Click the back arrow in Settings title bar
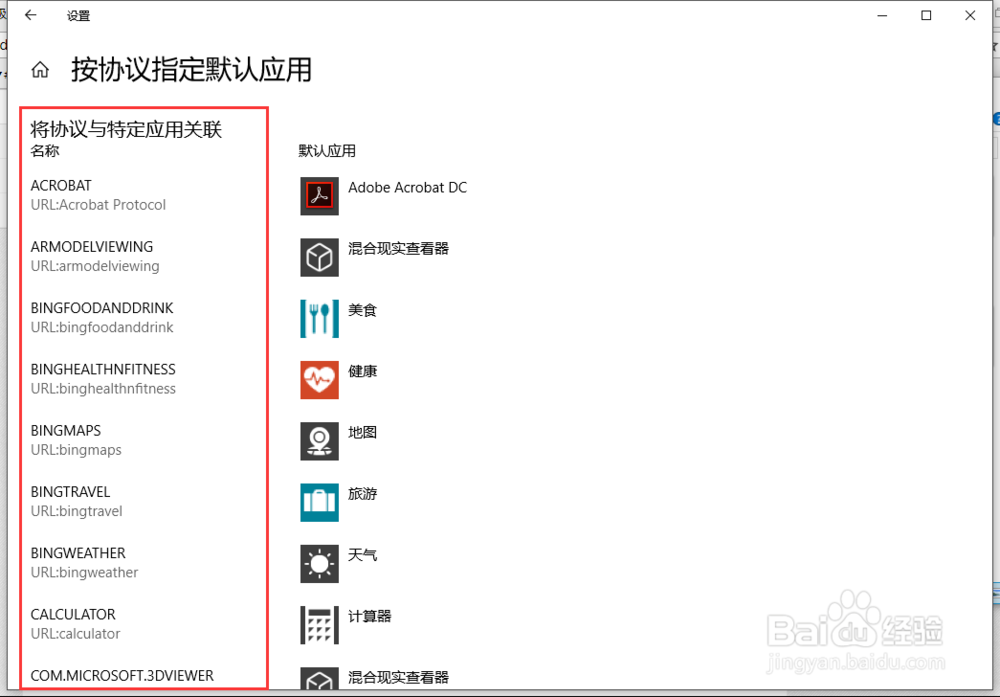 coord(31,15)
